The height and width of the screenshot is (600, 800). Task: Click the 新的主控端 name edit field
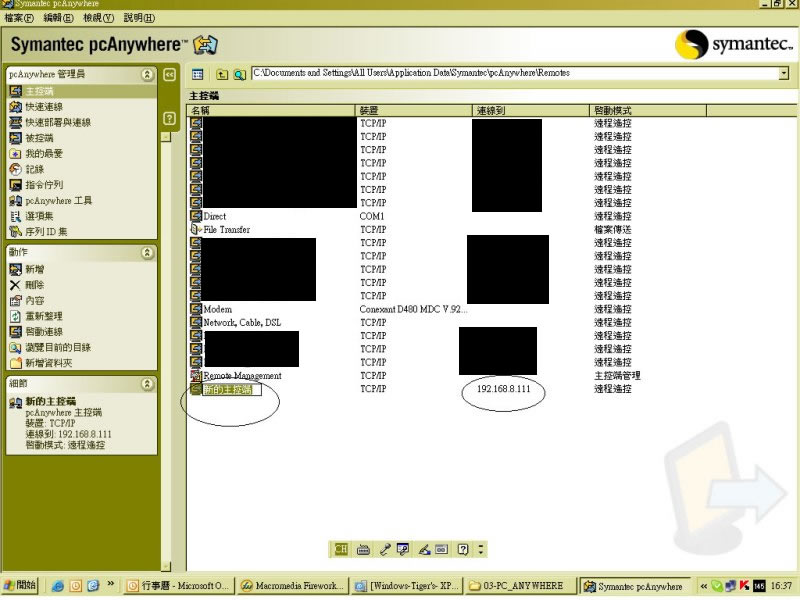232,390
